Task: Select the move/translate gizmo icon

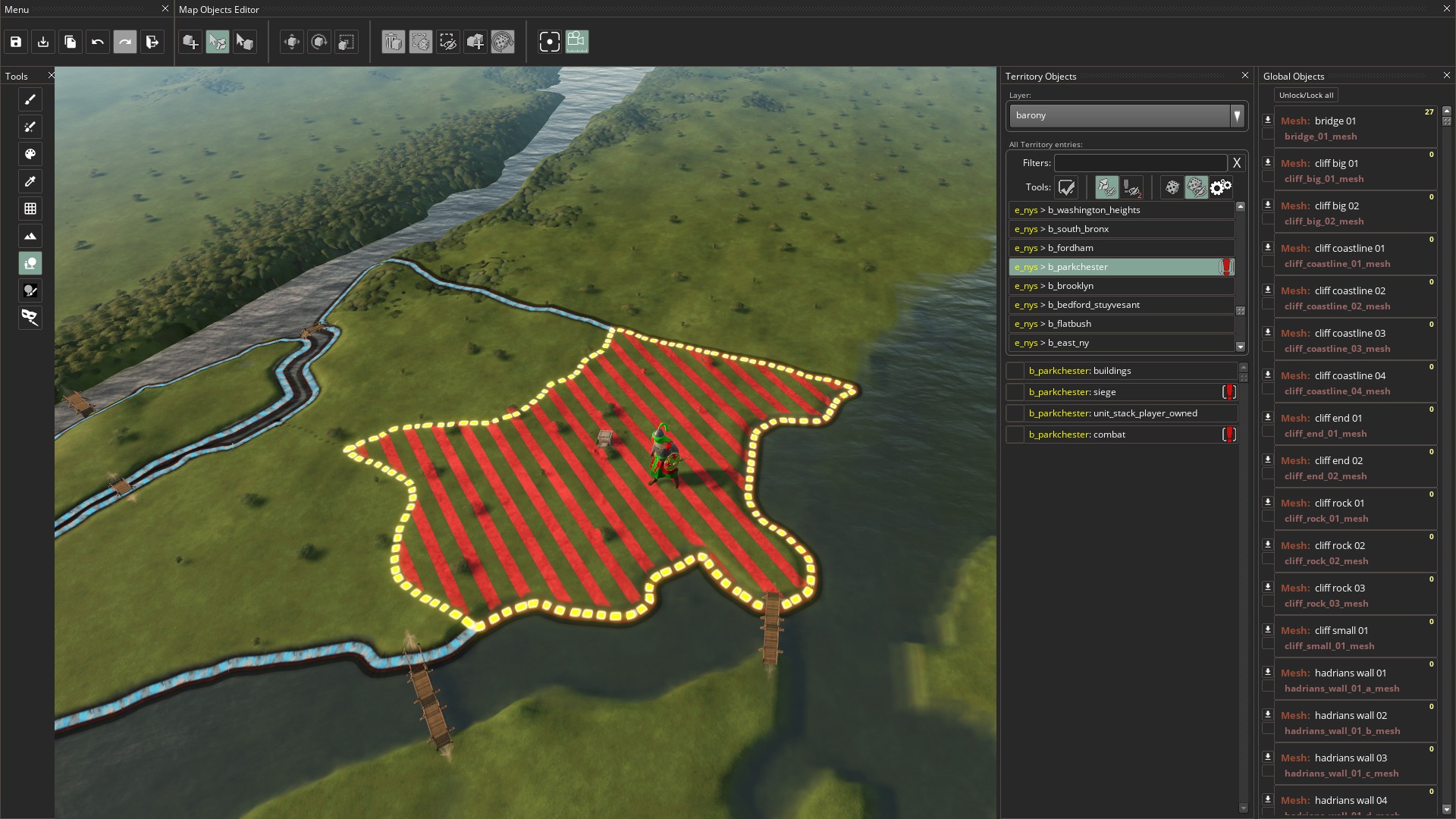Action: (x=291, y=42)
